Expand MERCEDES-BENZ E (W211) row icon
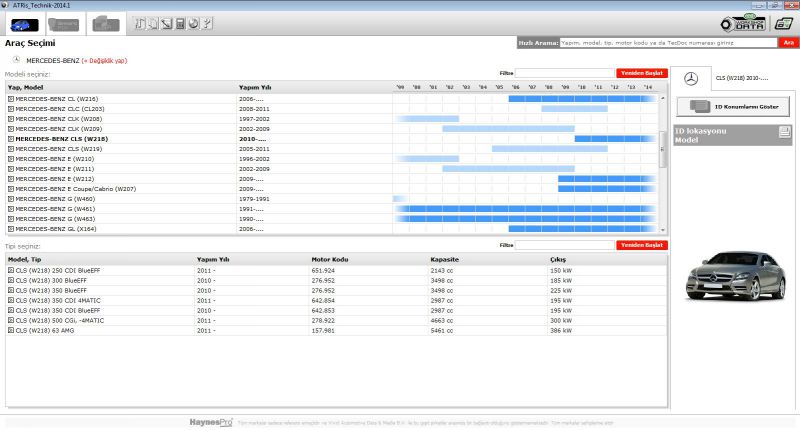This screenshot has height=430, width=800. [x=11, y=169]
